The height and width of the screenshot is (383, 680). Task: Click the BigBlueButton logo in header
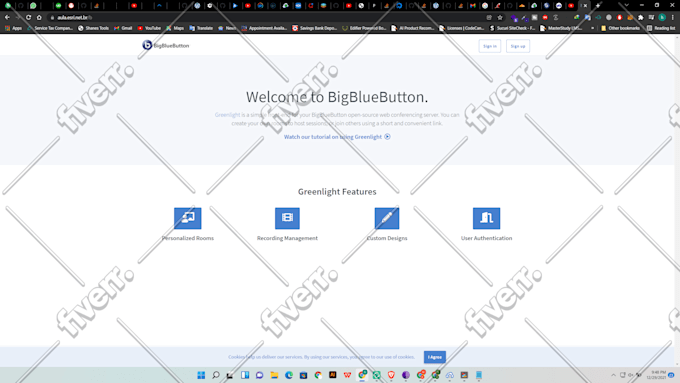coord(166,45)
